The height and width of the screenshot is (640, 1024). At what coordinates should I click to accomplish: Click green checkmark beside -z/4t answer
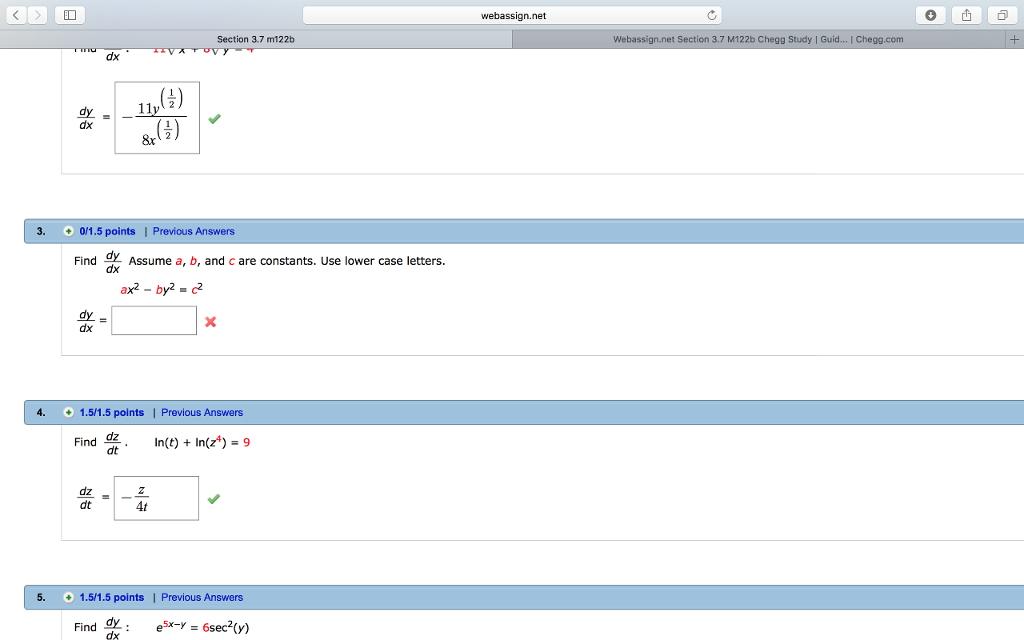click(214, 499)
